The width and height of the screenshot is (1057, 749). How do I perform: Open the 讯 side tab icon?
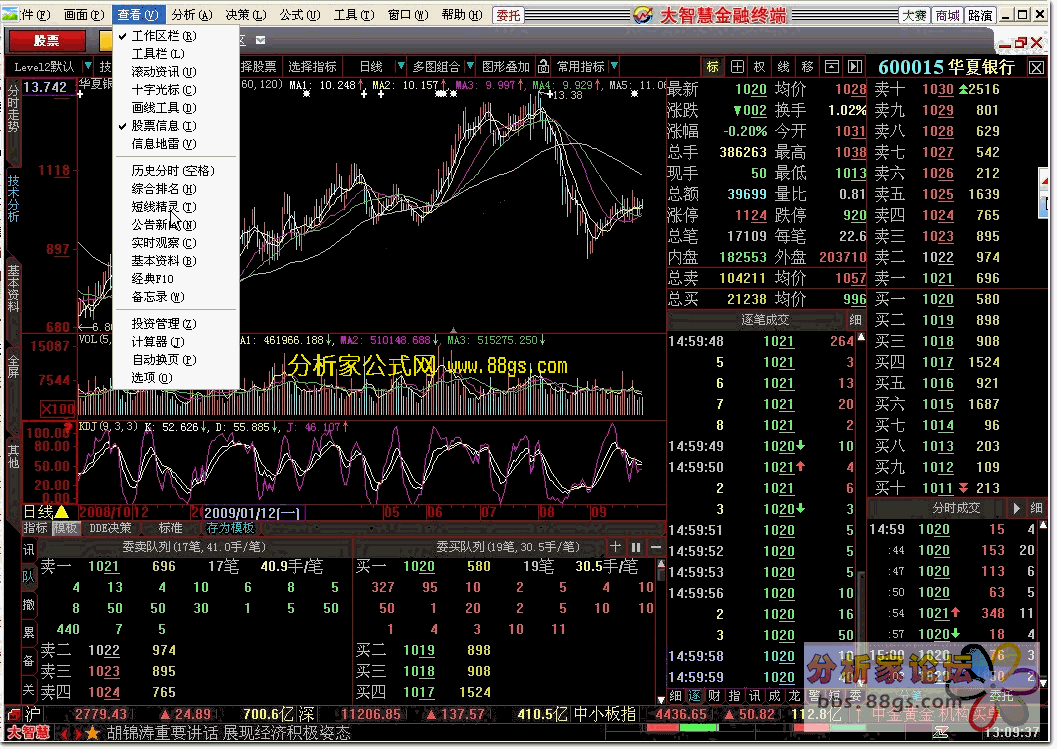[28, 549]
